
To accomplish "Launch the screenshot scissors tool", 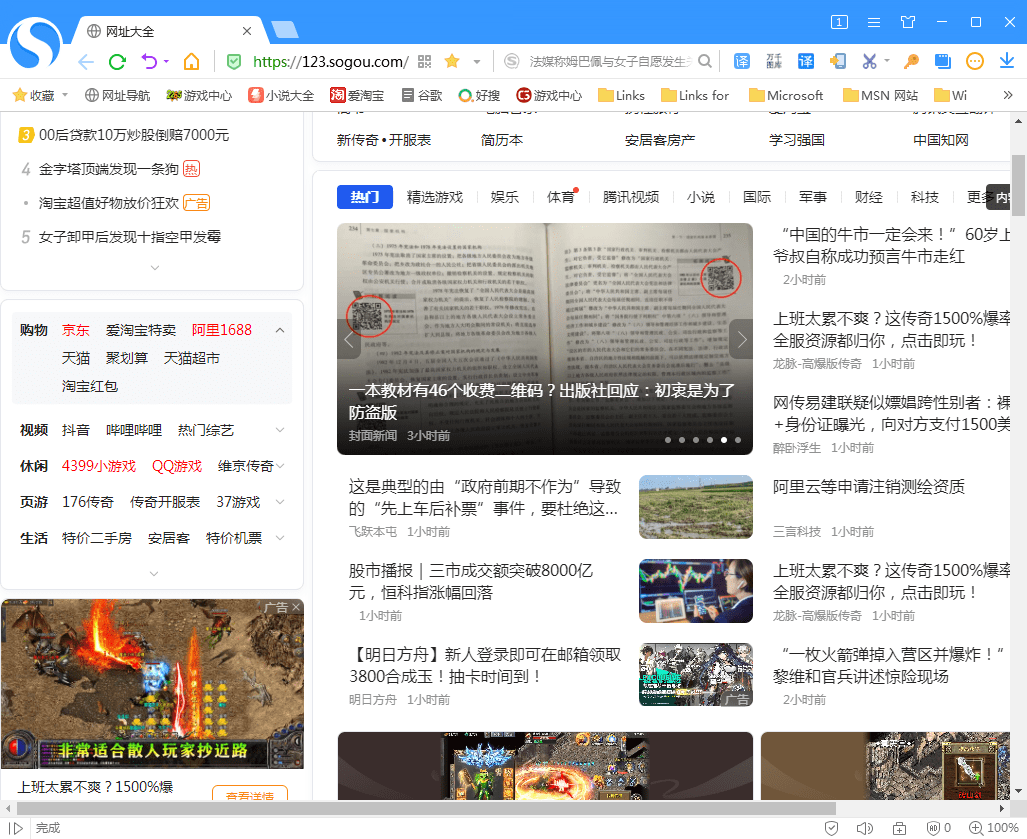I will (869, 61).
